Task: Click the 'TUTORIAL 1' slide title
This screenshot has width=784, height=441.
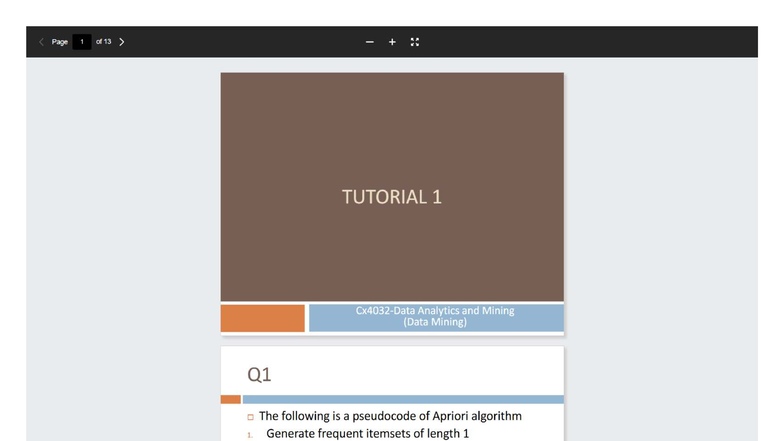Action: click(392, 197)
